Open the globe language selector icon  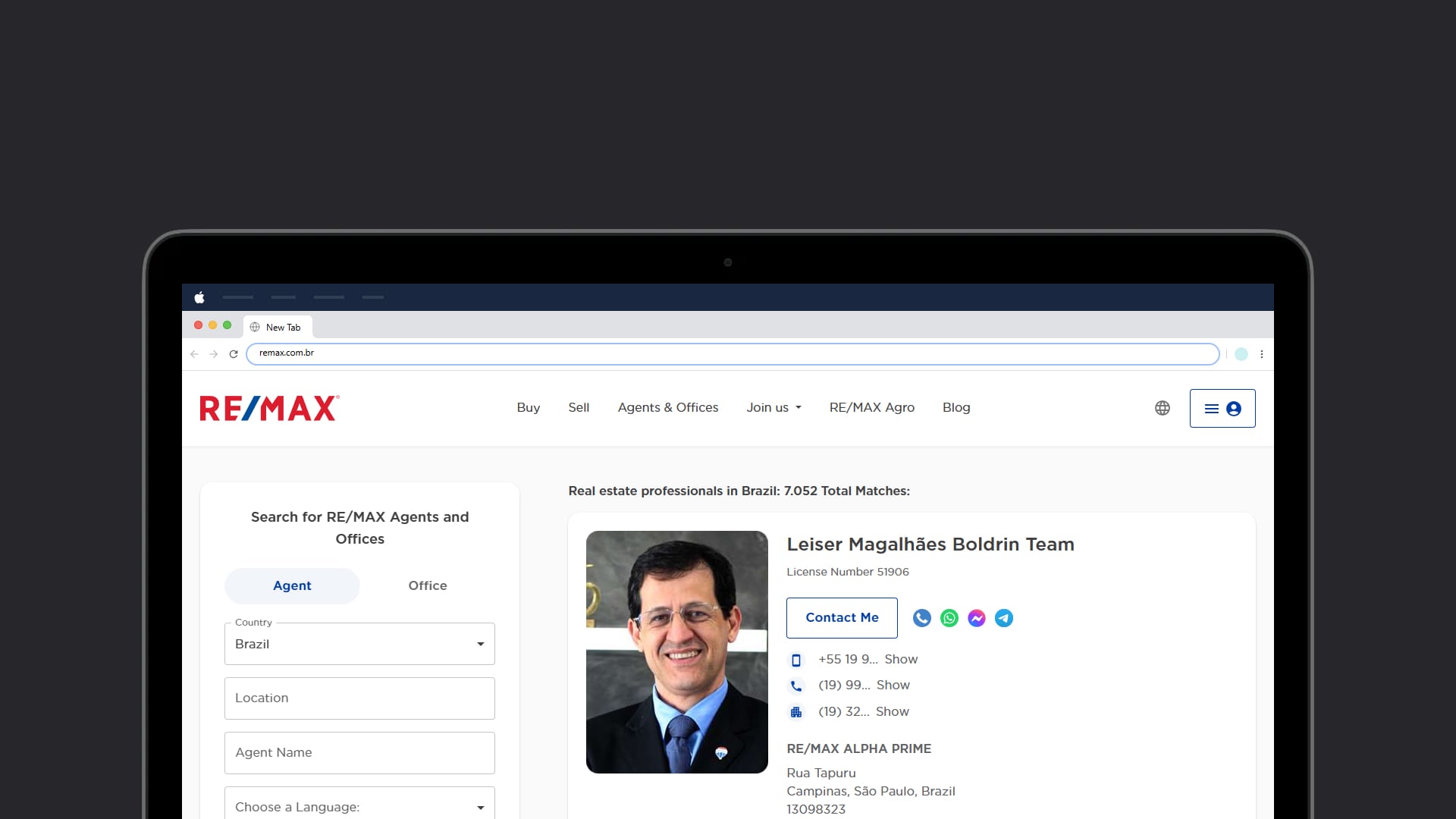click(x=1162, y=408)
